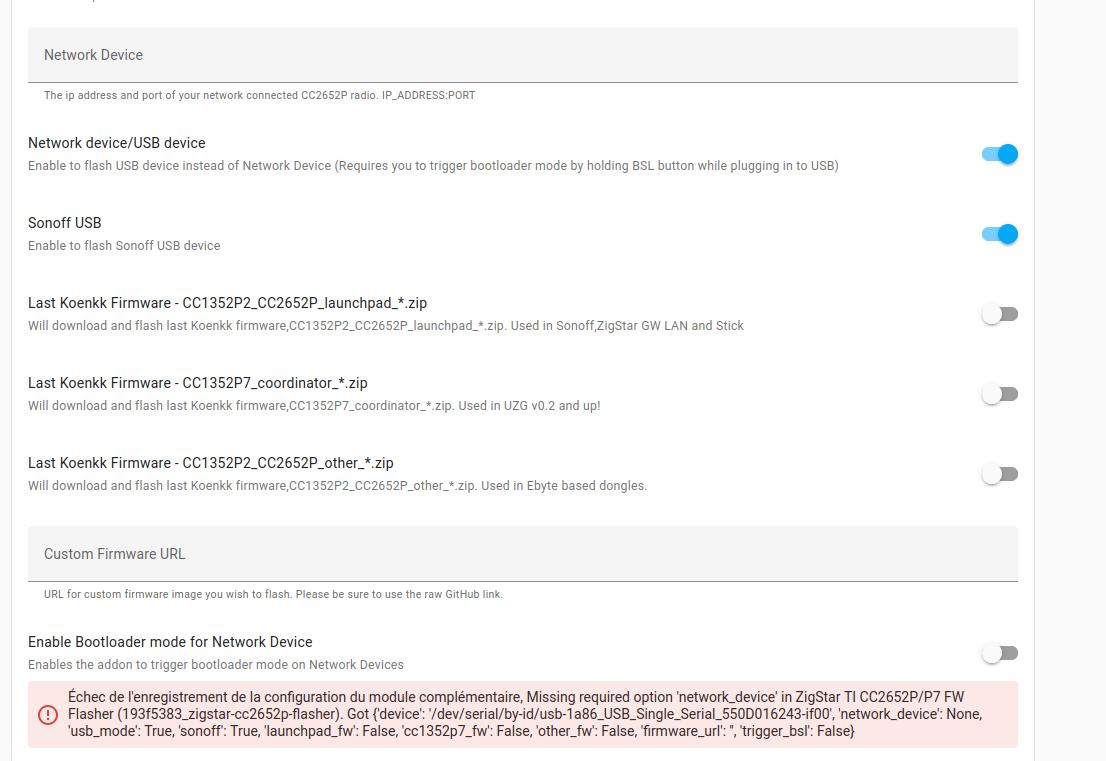
Task: Click the error message about missing network_device
Action: coord(525,714)
